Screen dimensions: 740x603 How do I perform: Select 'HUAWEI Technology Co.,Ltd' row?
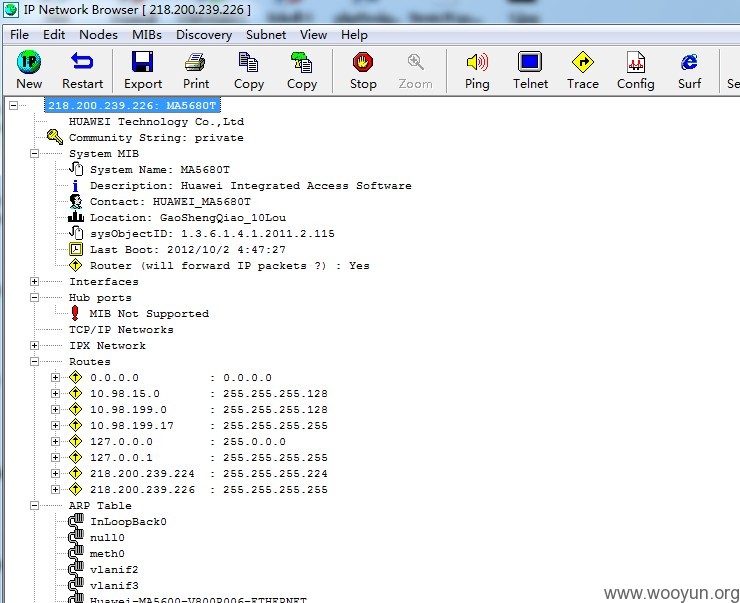[156, 122]
